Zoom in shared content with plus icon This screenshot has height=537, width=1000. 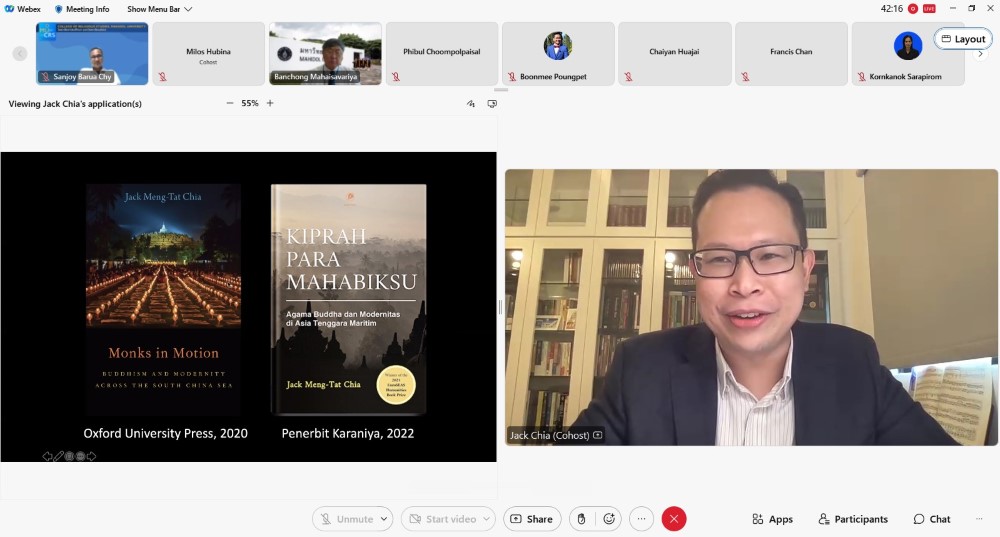[270, 103]
